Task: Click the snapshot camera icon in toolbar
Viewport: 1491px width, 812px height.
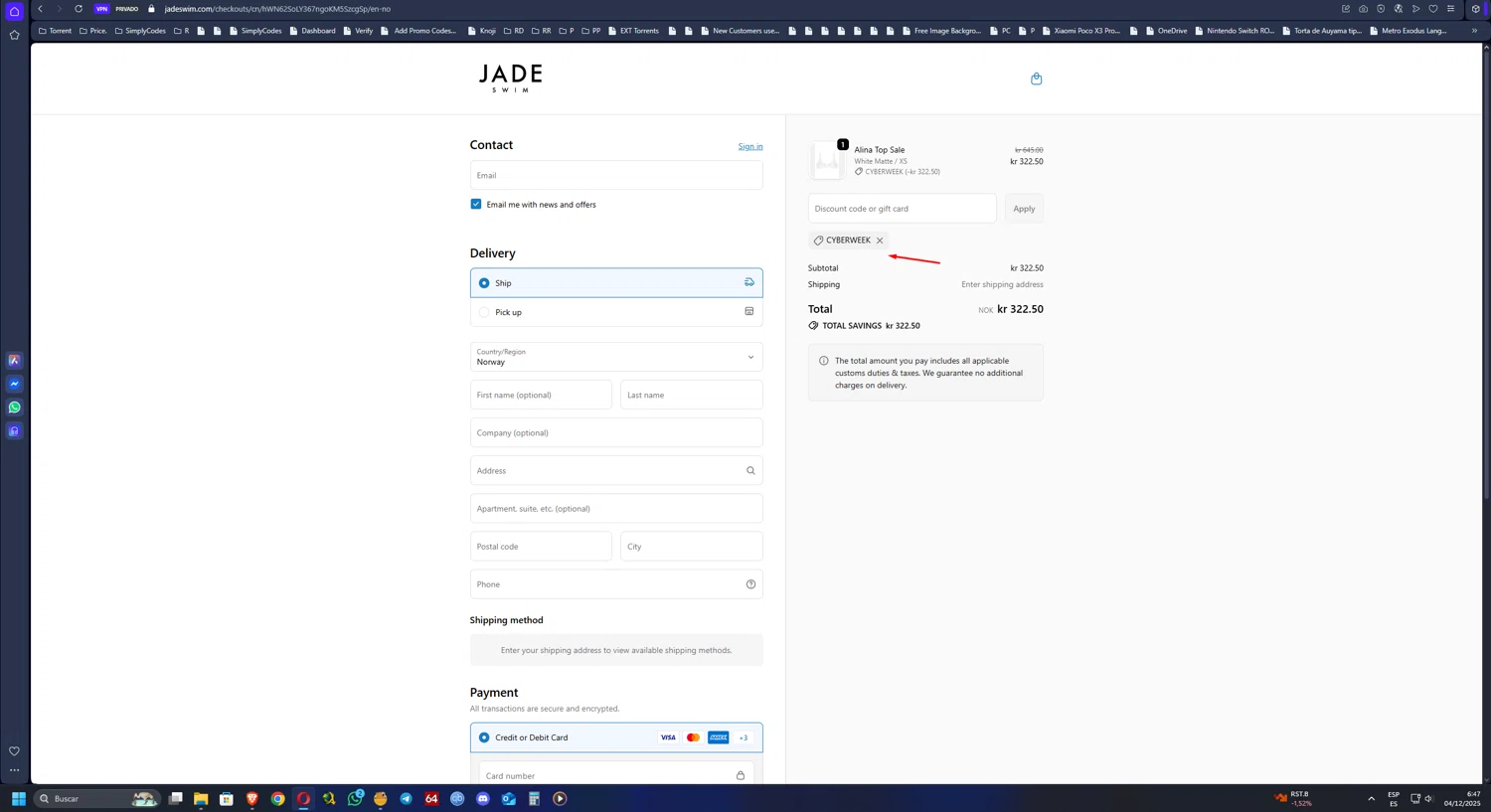Action: 1363,9
